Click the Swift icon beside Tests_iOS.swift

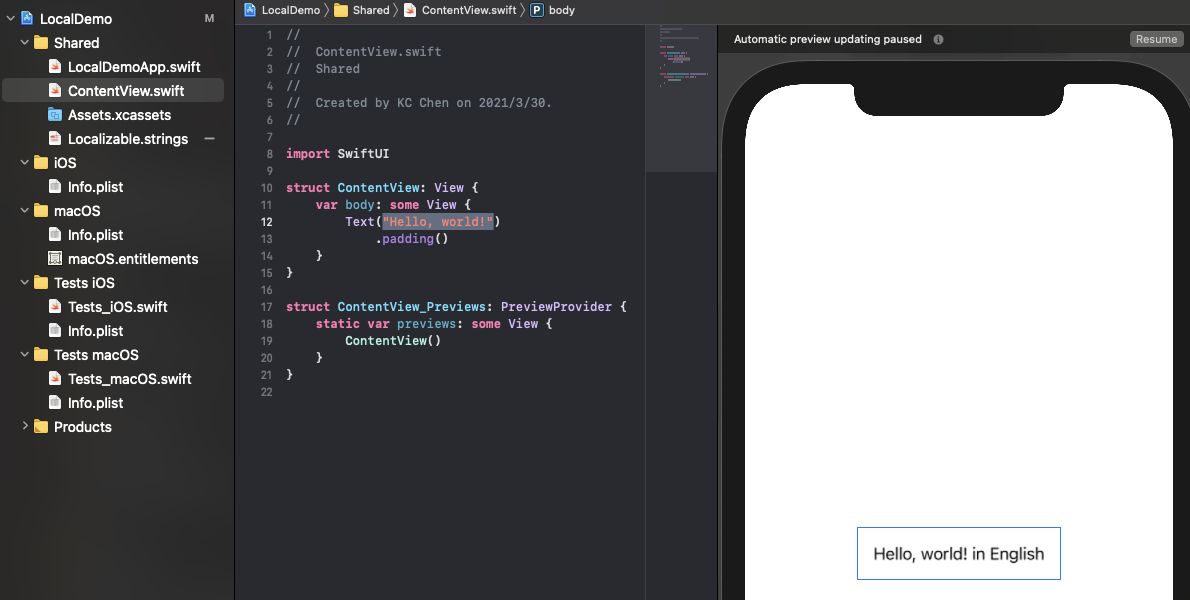pyautogui.click(x=55, y=306)
